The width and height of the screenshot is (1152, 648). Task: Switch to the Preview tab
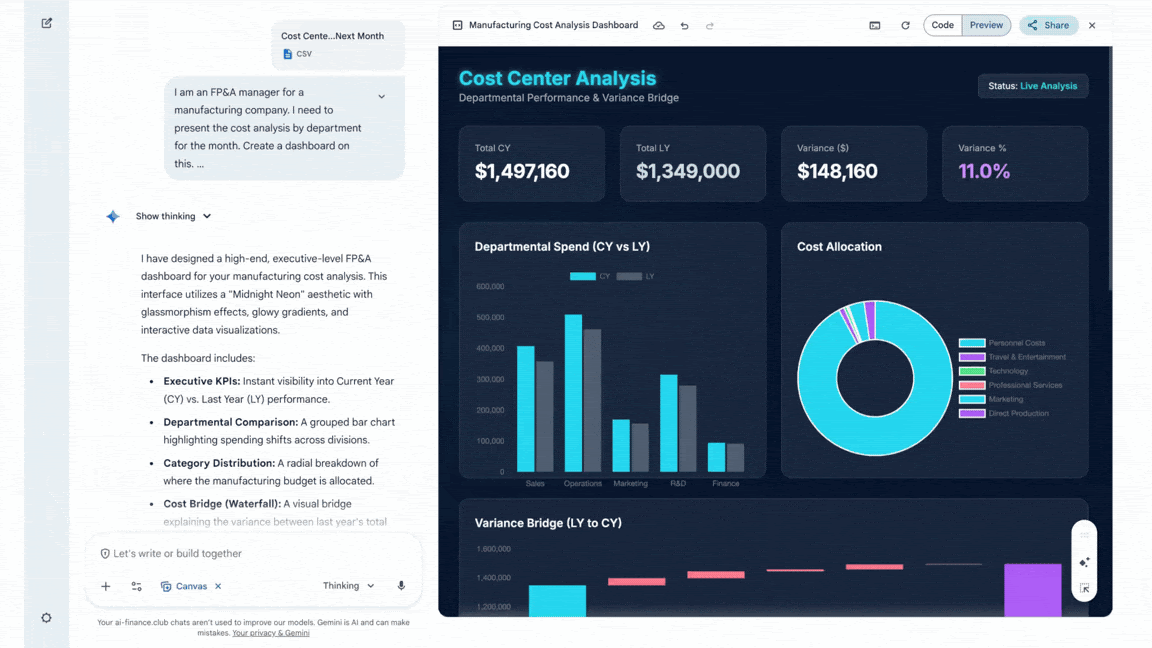(986, 25)
